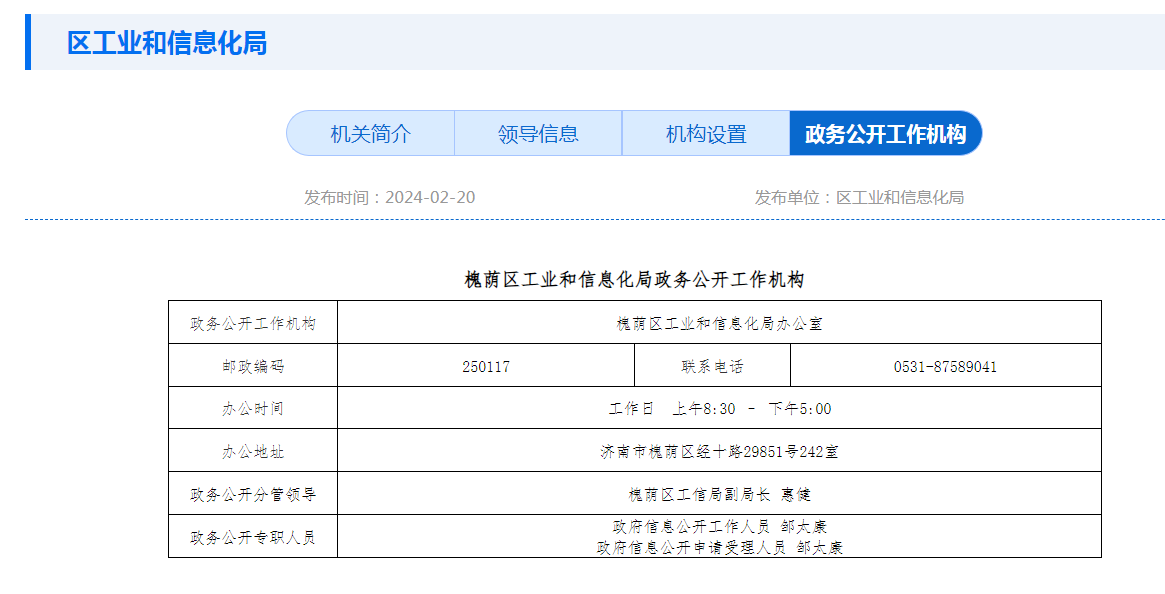Select the postal code 250117
Viewport: 1165px width, 594px height.
click(x=486, y=366)
